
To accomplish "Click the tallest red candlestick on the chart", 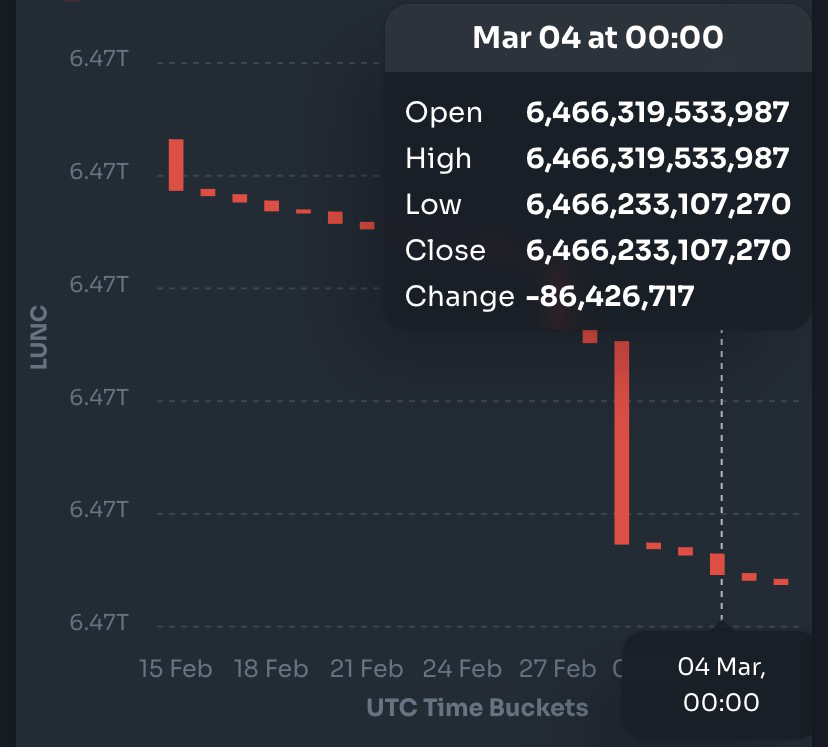I will pos(622,442).
